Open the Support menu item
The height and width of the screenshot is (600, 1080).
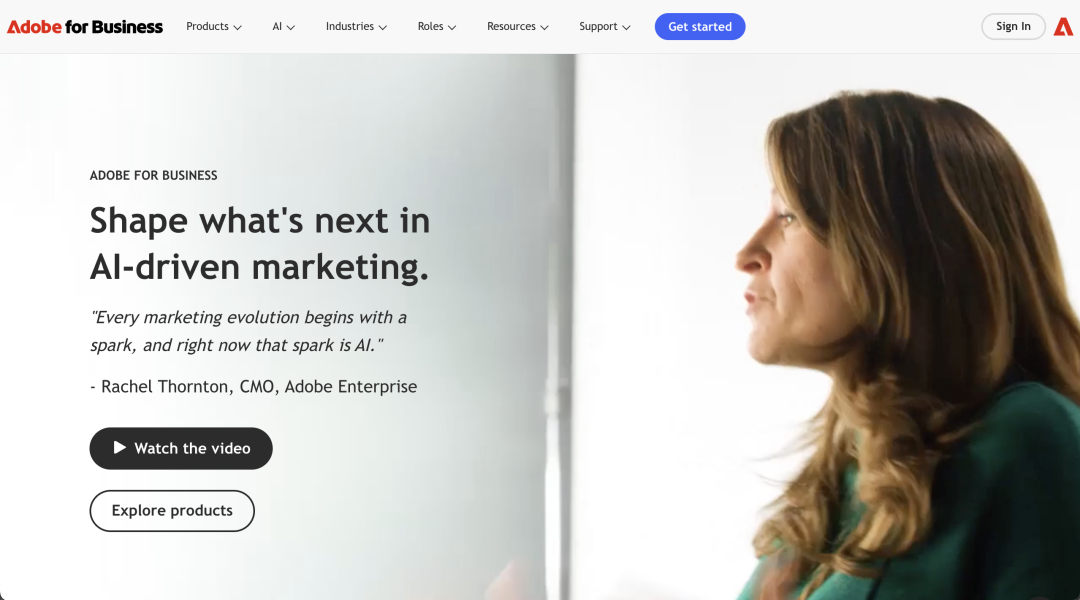click(x=605, y=26)
